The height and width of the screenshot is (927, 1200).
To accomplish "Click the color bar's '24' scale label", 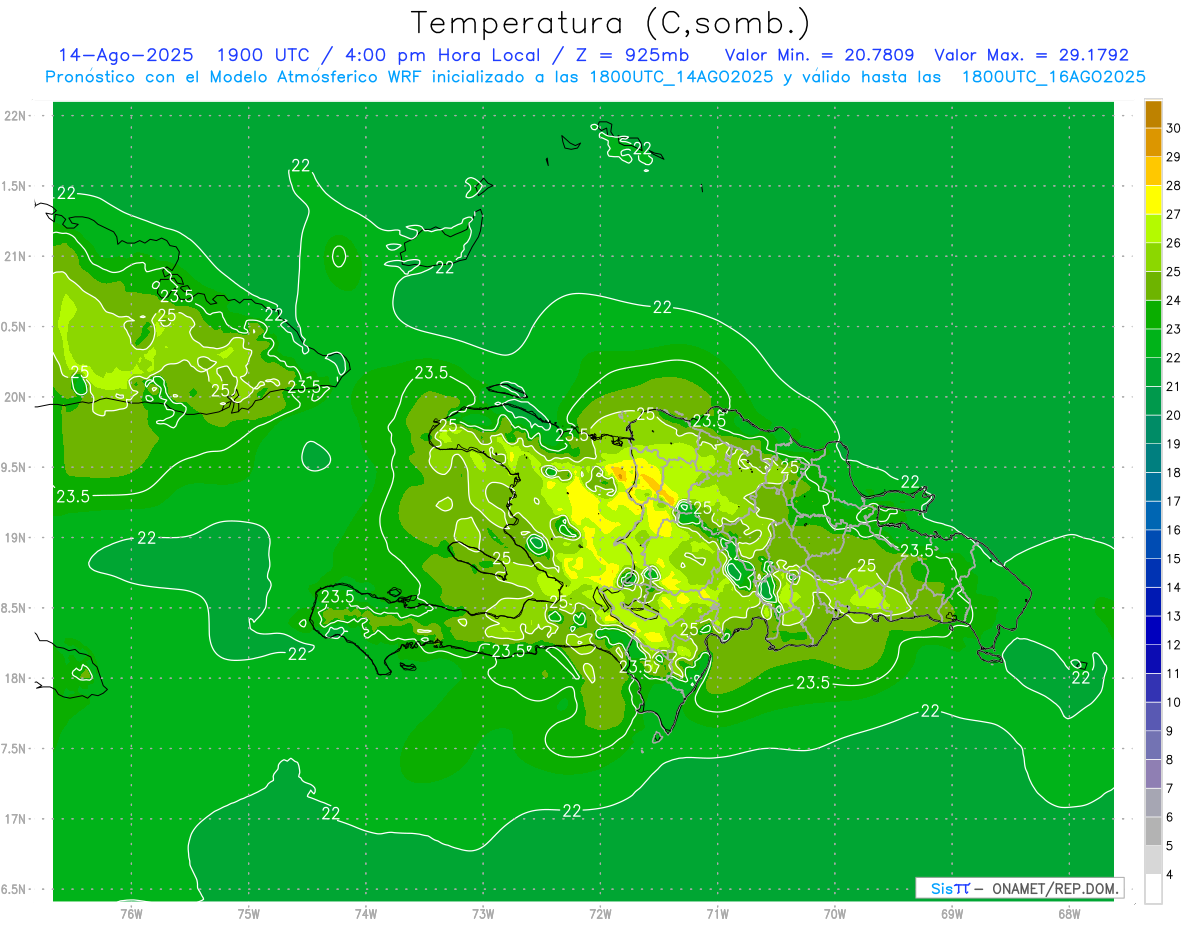I will click(1173, 300).
